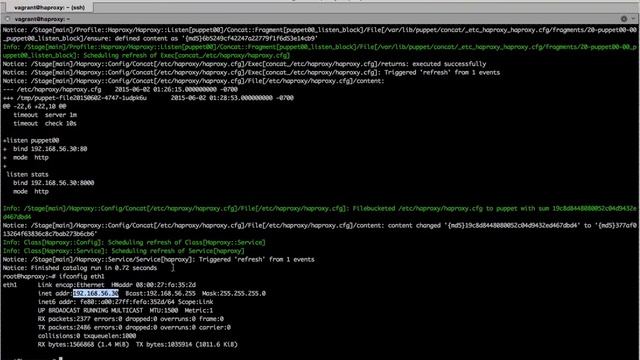Screen dimensions: 640x360
Task: Click 'HWaddr 08:00:27:fa:35:2d' text
Action: [x=153, y=284]
